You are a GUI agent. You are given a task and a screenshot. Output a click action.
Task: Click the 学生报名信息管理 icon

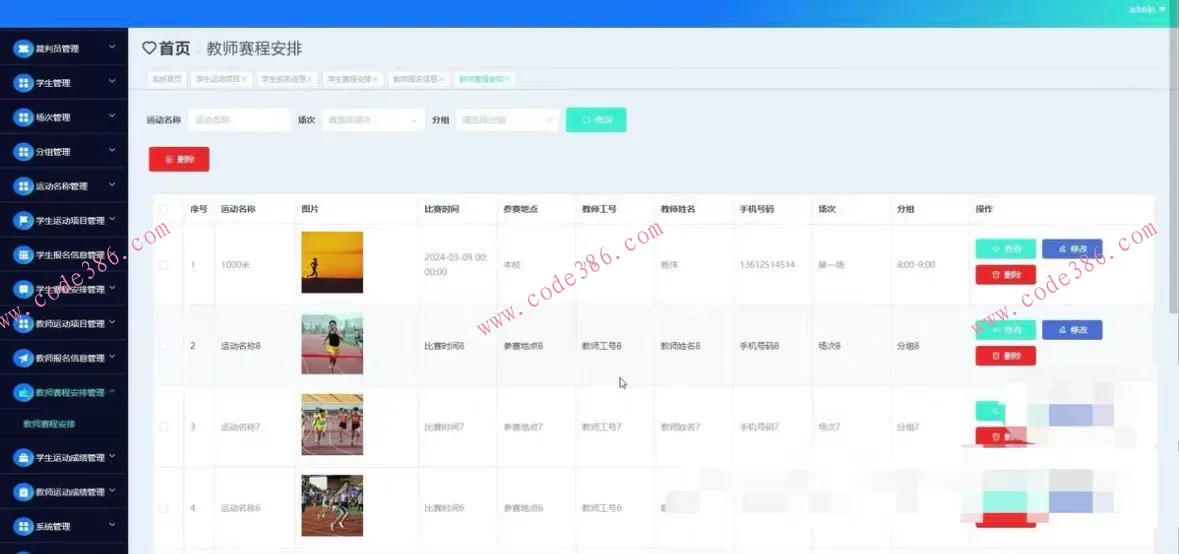[23, 255]
